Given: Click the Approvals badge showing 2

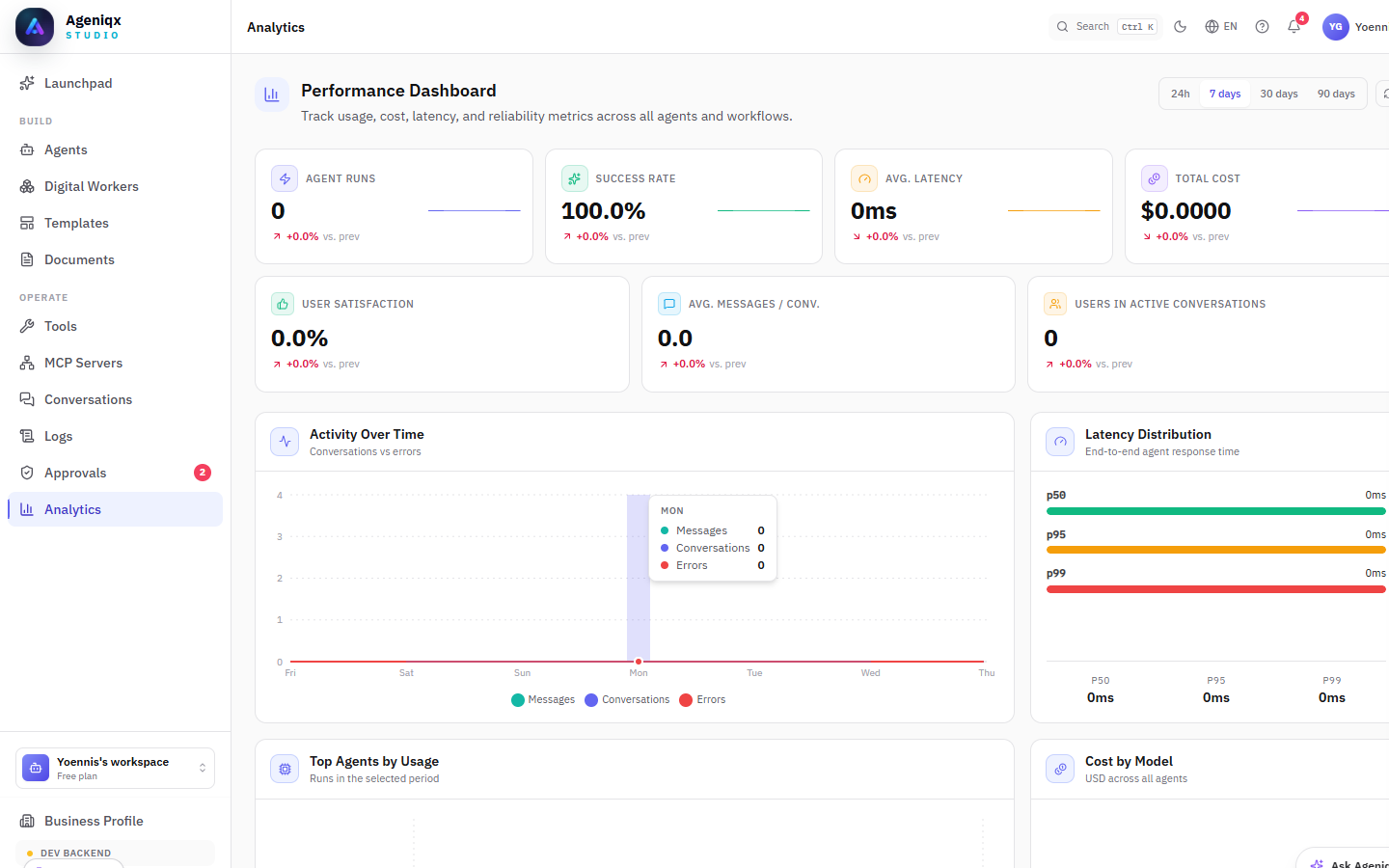Looking at the screenshot, I should click(203, 473).
